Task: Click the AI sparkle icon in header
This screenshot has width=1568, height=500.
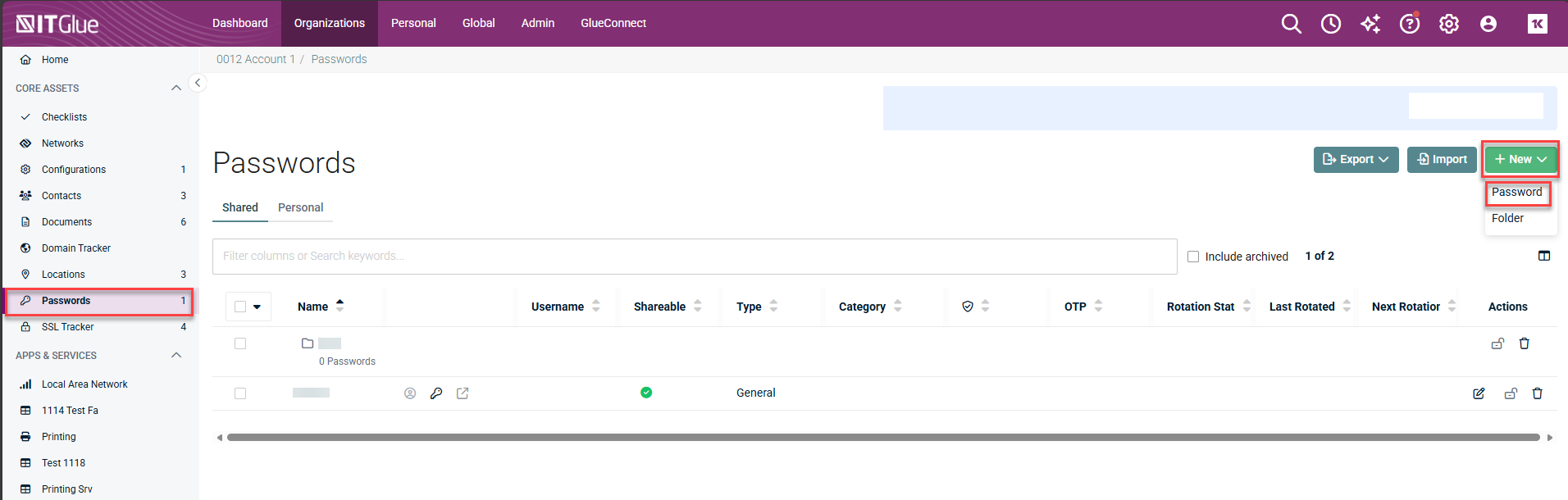Action: pos(1370,24)
